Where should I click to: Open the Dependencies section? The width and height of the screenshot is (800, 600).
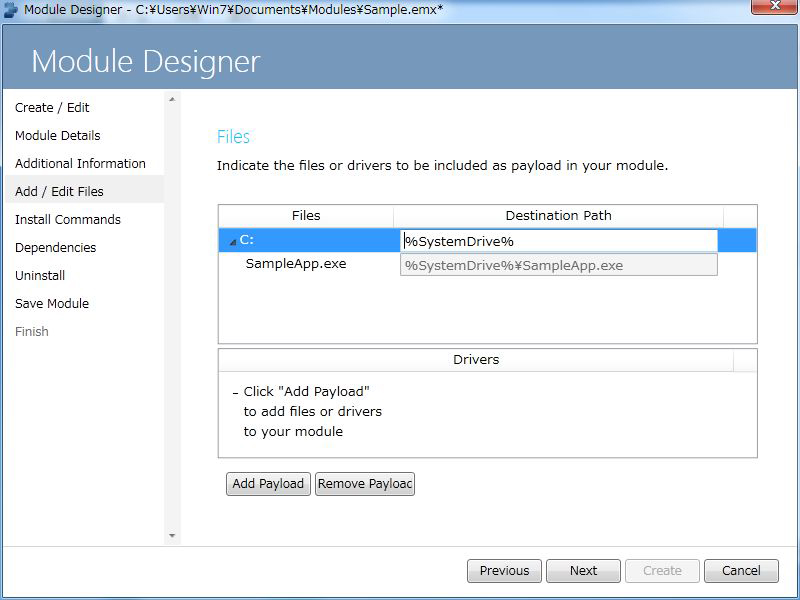click(55, 247)
